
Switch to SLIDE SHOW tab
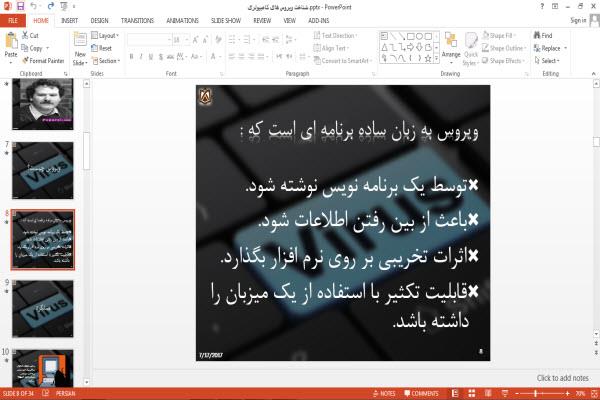pyautogui.click(x=226, y=21)
